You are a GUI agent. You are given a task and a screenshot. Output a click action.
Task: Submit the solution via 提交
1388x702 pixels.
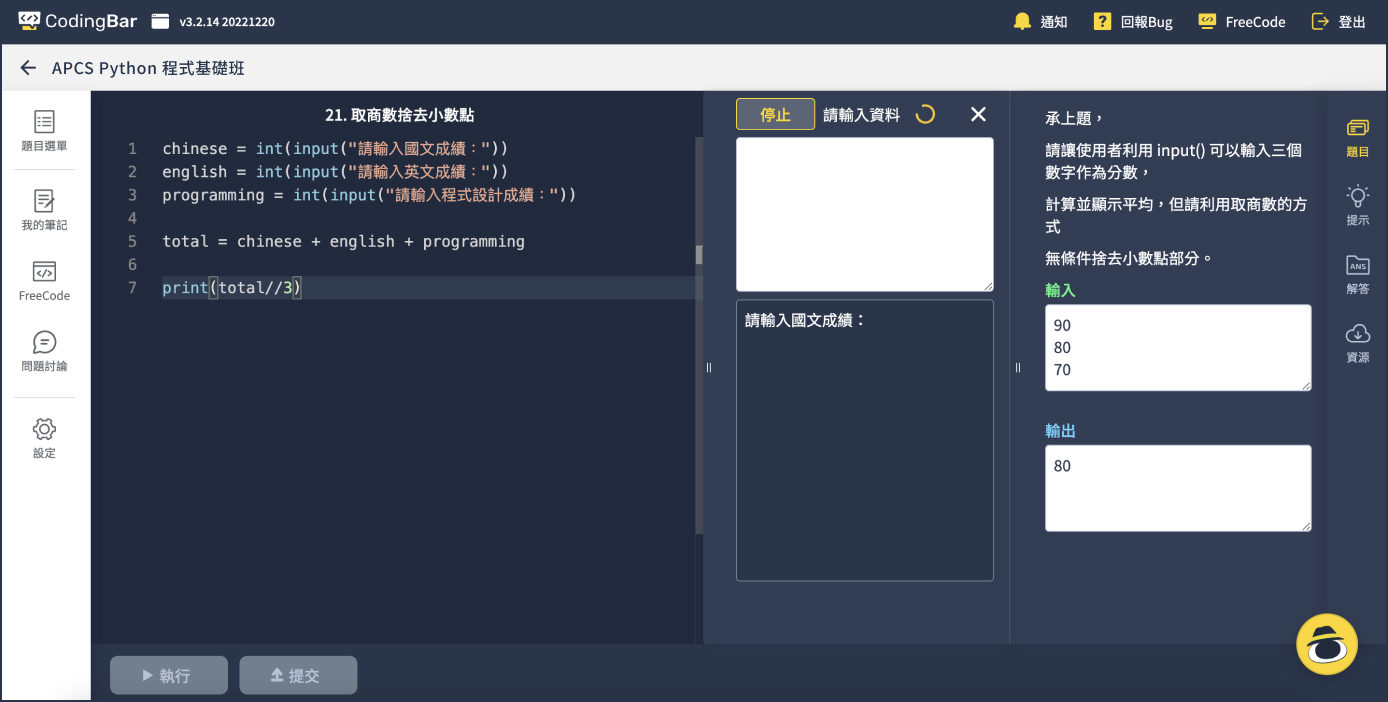pyautogui.click(x=297, y=675)
